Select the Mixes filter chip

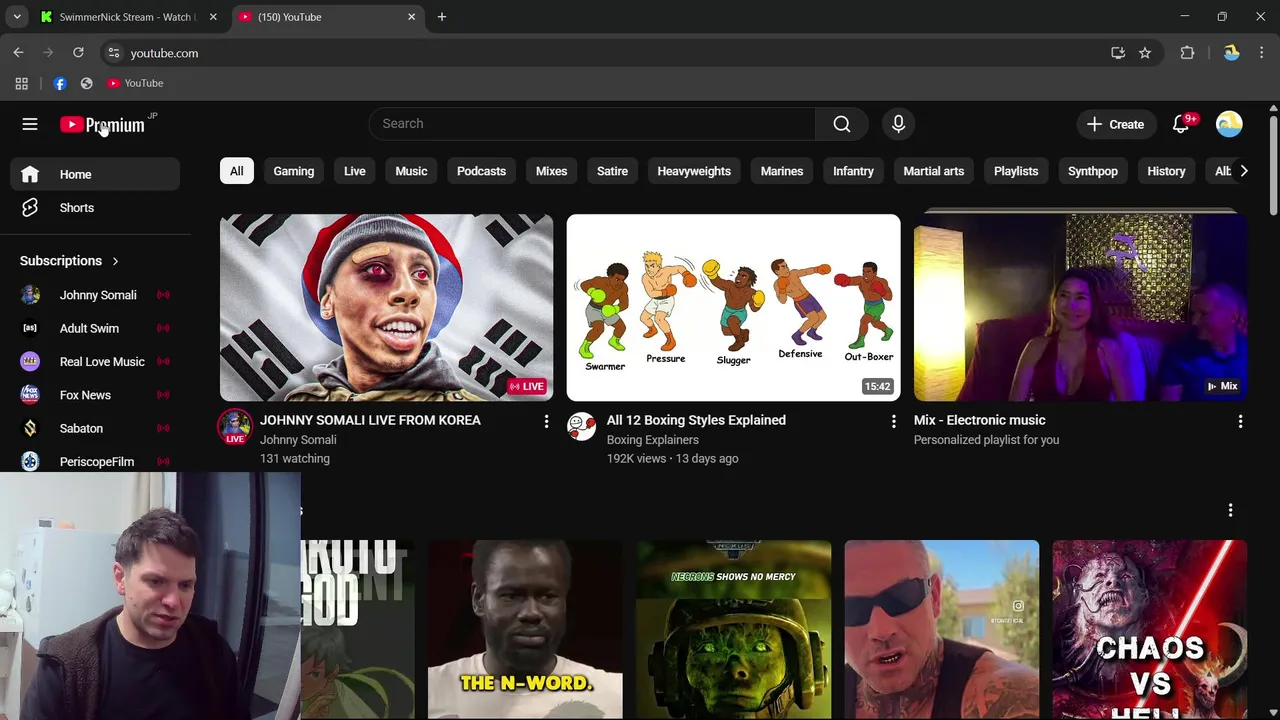click(x=551, y=171)
